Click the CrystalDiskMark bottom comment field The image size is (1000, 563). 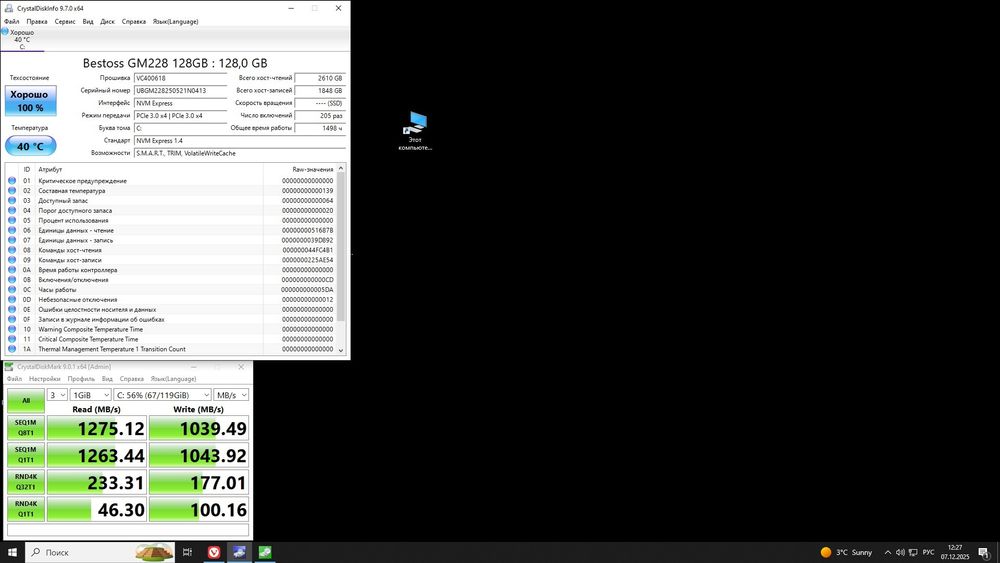click(x=128, y=530)
